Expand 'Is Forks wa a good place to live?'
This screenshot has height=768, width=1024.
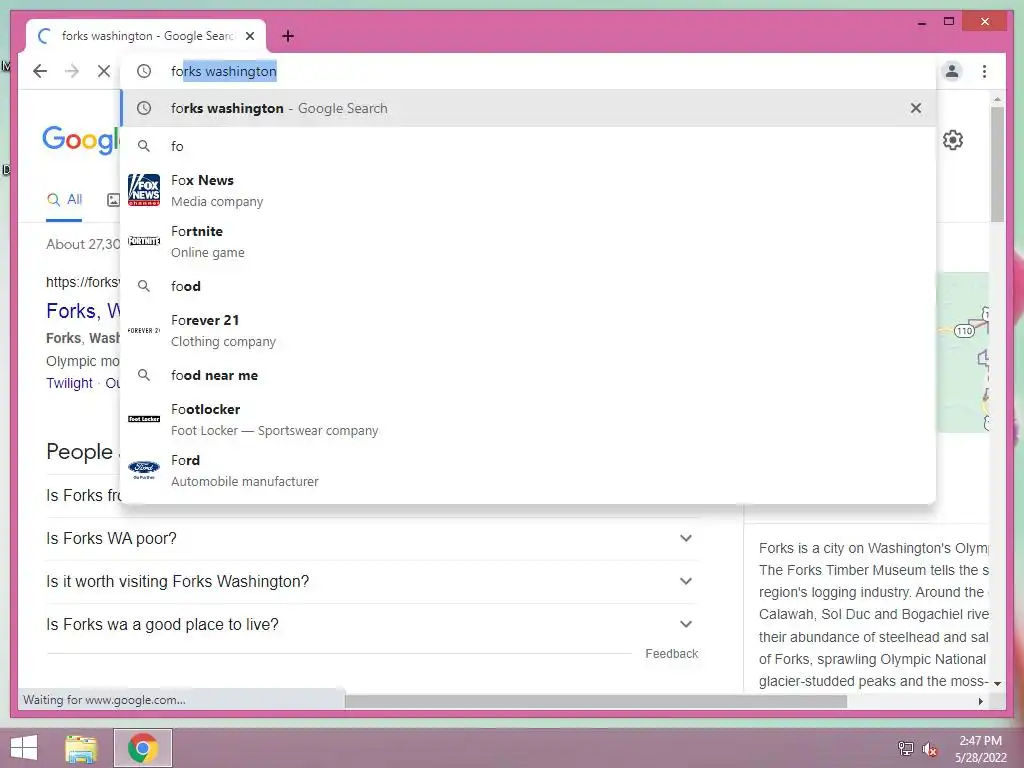click(372, 624)
